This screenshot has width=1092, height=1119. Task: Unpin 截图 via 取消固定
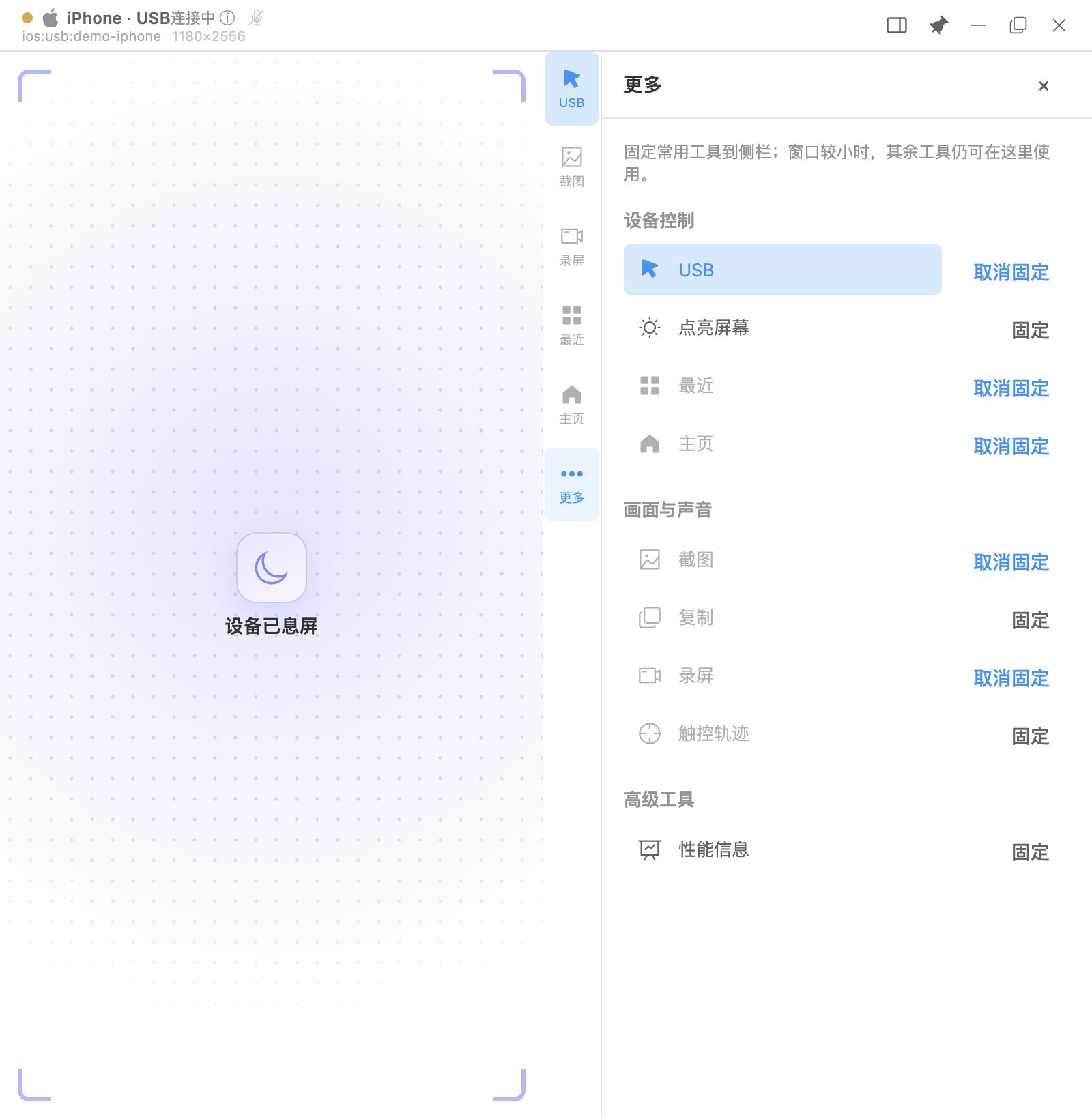point(1011,562)
